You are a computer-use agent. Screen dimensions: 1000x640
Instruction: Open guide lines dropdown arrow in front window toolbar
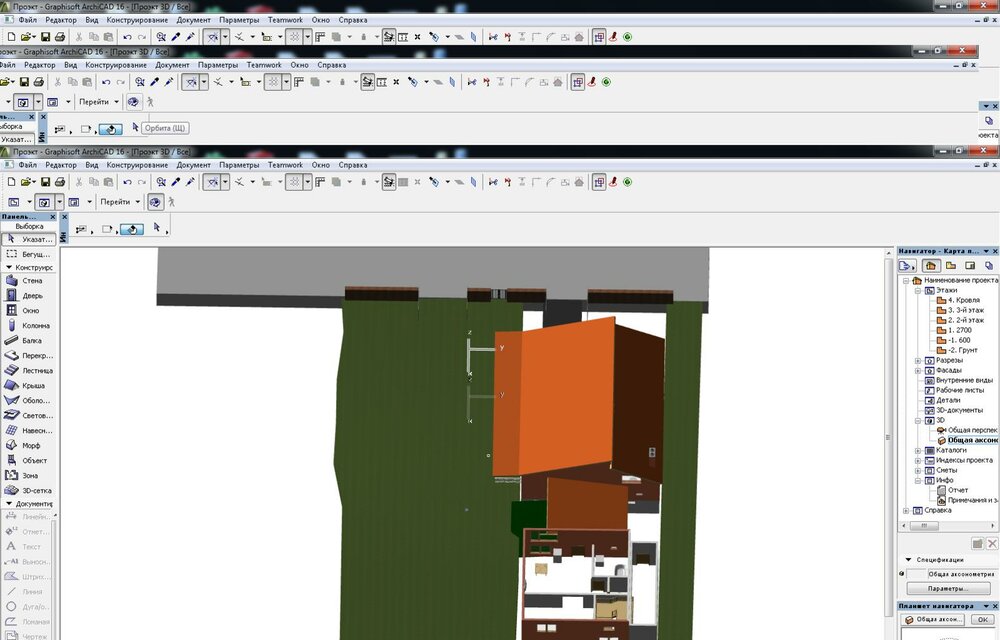click(x=226, y=182)
